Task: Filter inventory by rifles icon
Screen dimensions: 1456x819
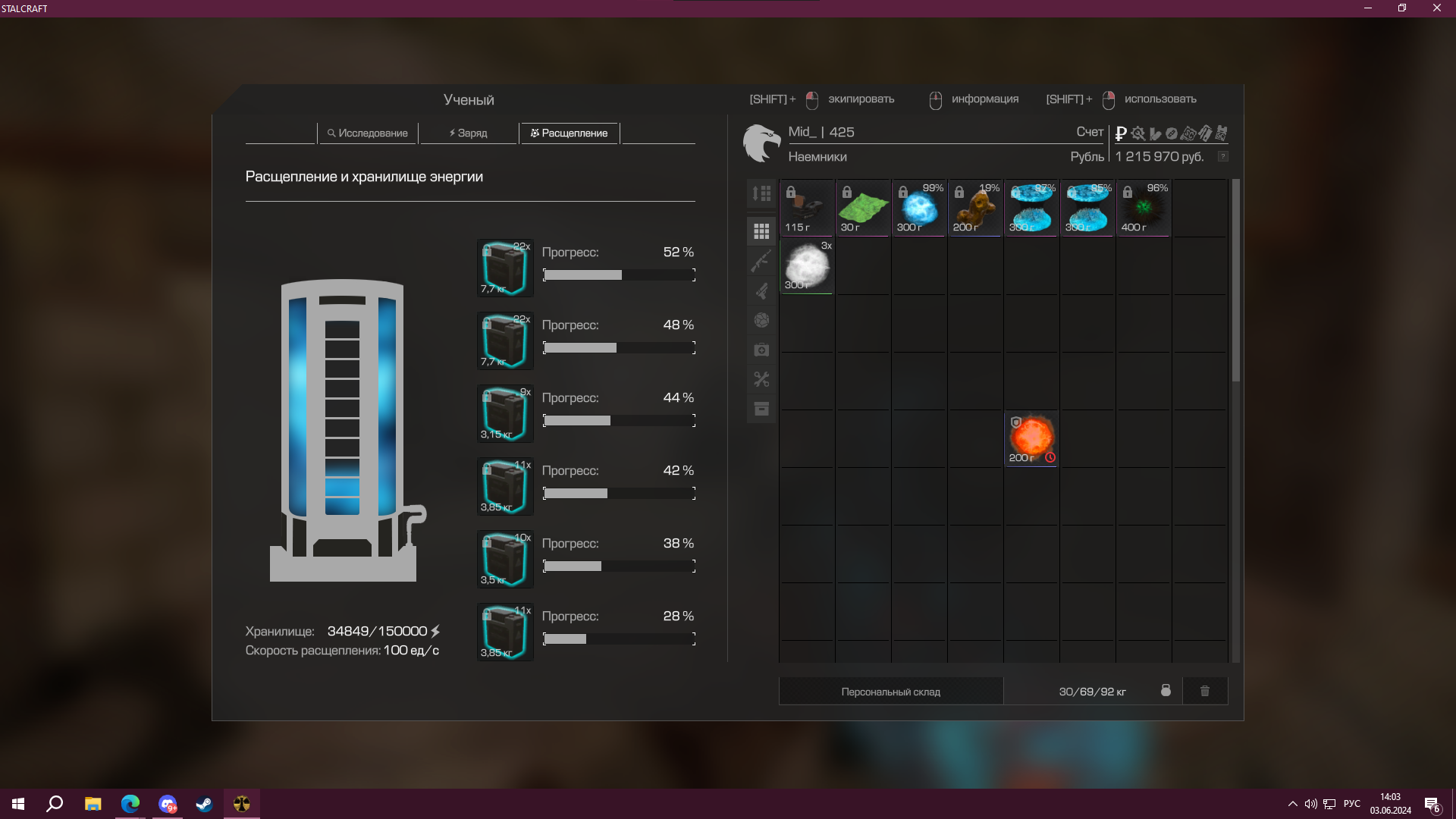Action: click(761, 261)
